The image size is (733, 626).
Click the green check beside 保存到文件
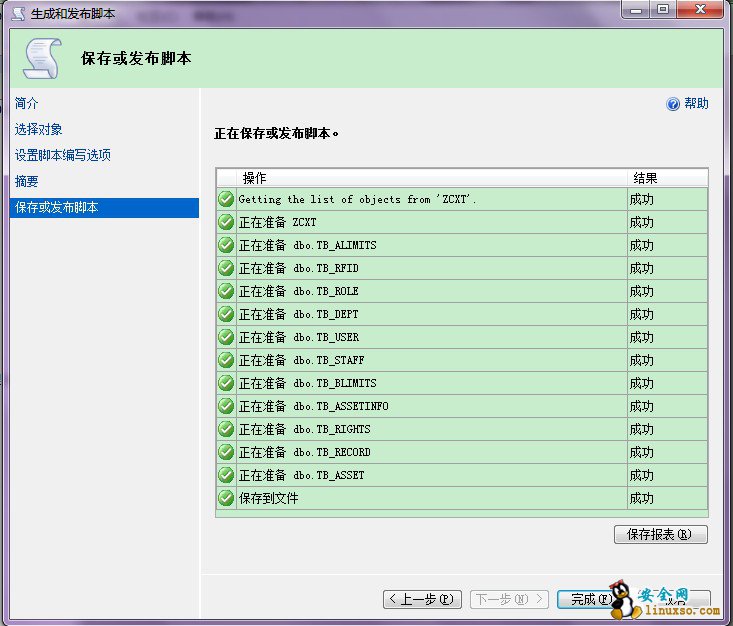(226, 498)
